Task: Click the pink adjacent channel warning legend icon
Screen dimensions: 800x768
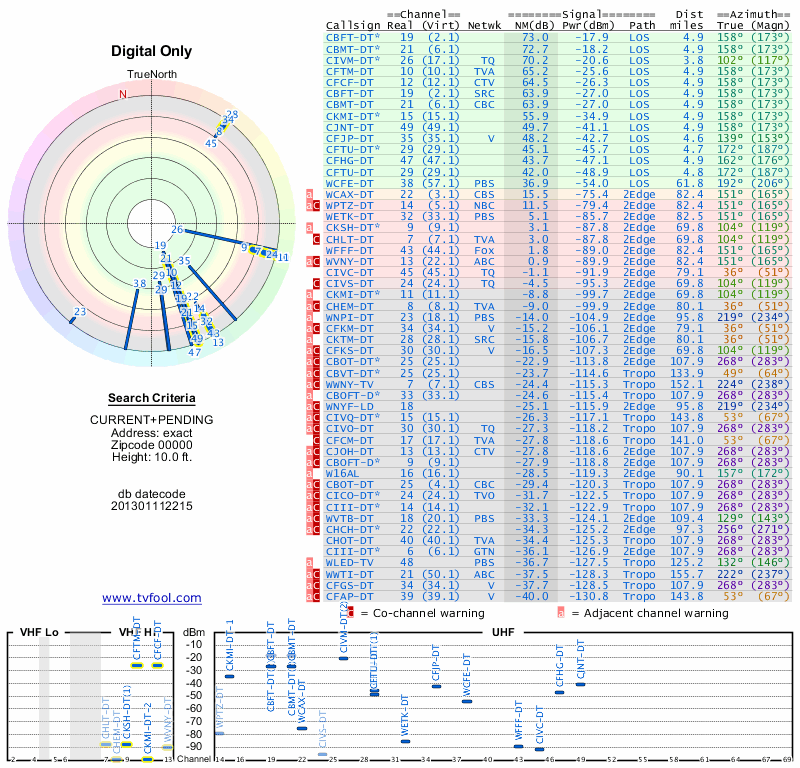Action: click(561, 613)
